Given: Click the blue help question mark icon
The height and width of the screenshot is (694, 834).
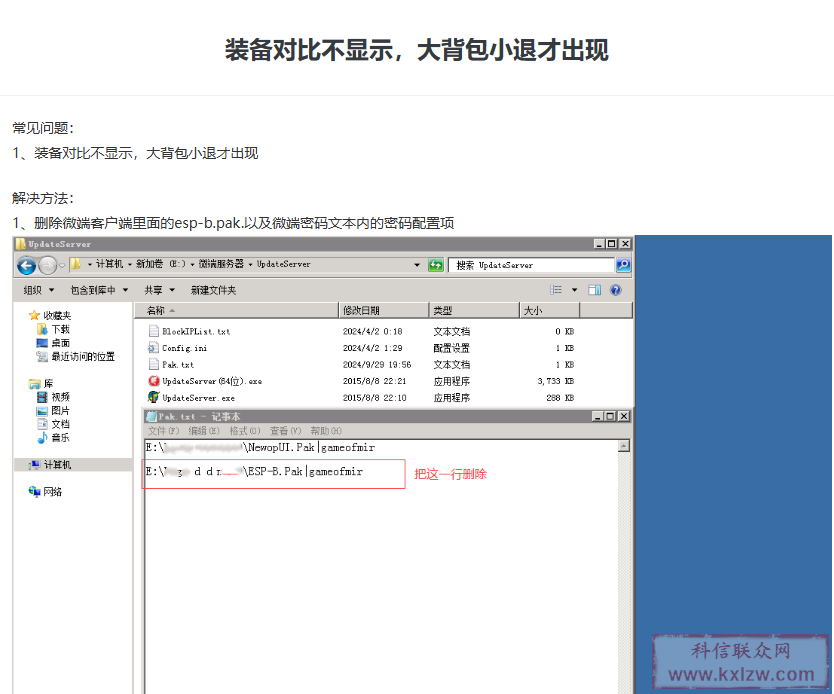Looking at the screenshot, I should (x=616, y=290).
